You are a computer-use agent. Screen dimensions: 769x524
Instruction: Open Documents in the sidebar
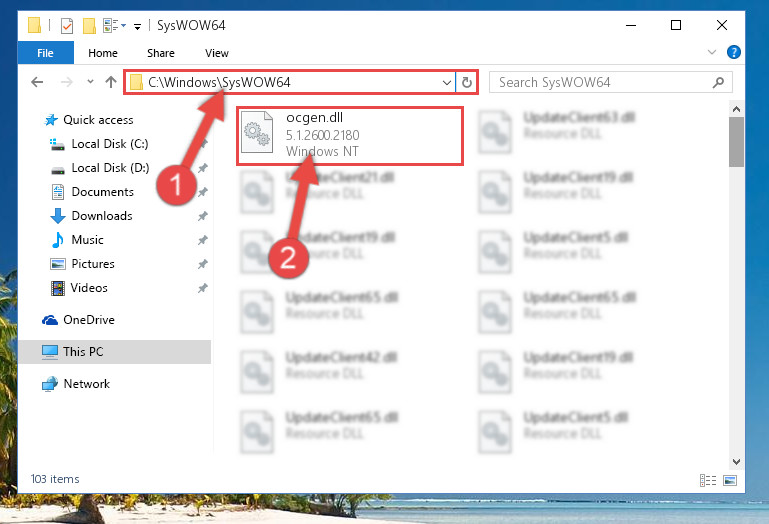(93, 192)
